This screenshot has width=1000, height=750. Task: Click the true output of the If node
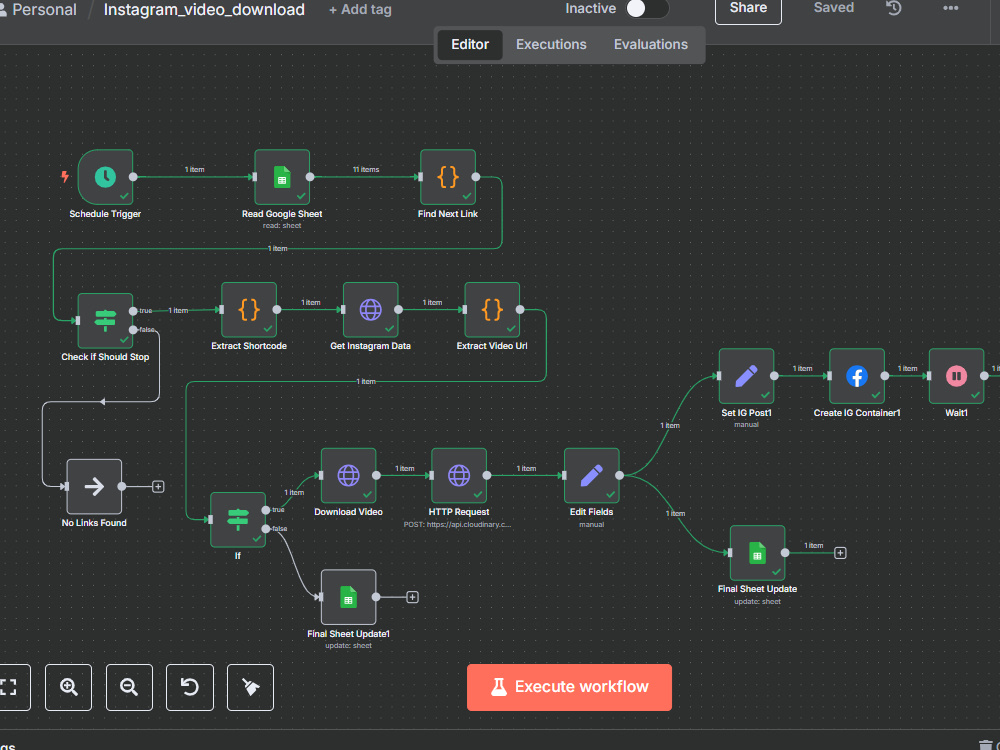[265, 510]
